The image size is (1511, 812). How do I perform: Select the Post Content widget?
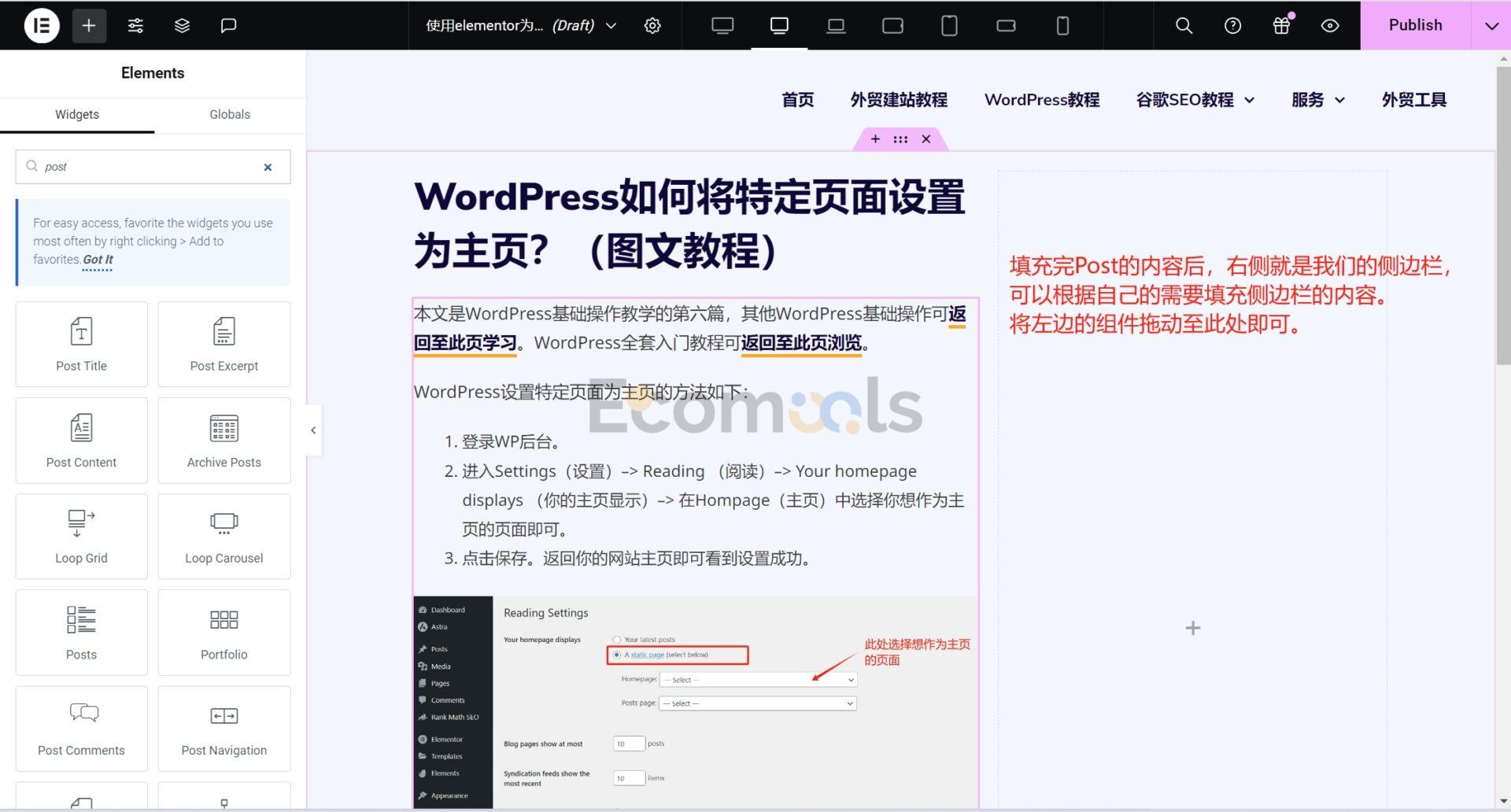[81, 441]
